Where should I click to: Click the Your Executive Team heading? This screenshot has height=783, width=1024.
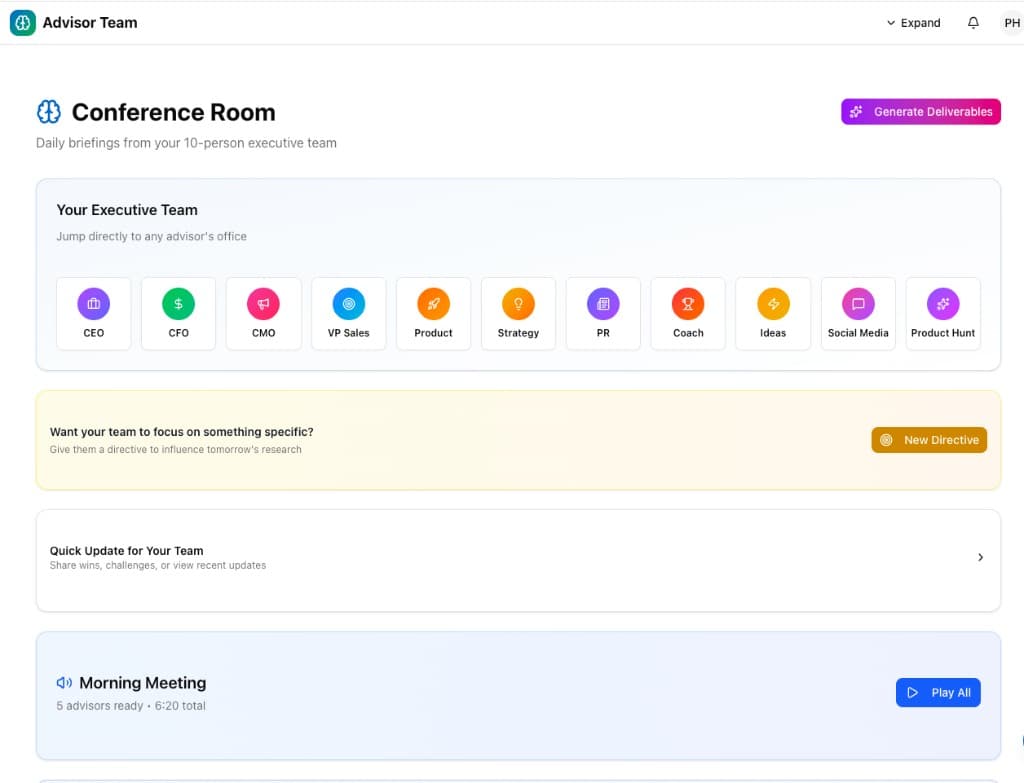[x=127, y=210]
